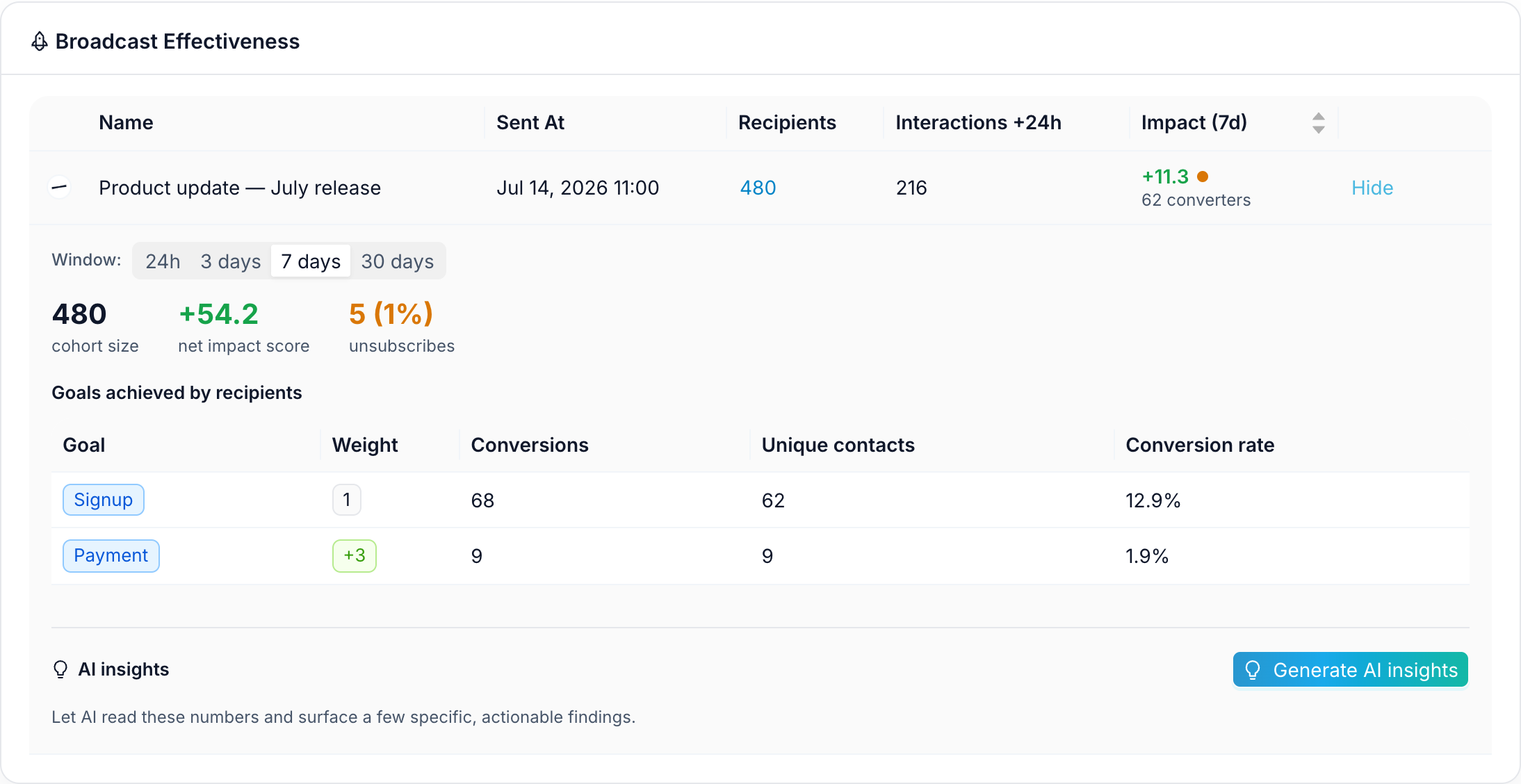Screen dimensions: 1521x784
Task: Click the '5 (1%)' unsubscribes value
Action: pos(391,314)
